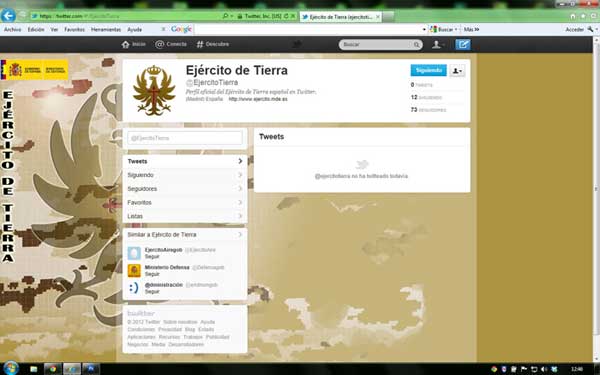This screenshot has height=375, width=600.
Task: Open the Ministerio Defensa profile name
Action: [x=167, y=267]
